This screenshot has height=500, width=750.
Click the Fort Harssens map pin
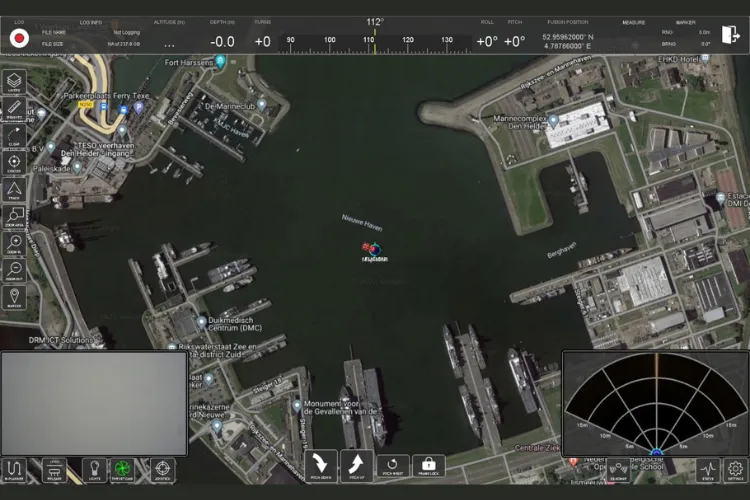pyautogui.click(x=220, y=61)
